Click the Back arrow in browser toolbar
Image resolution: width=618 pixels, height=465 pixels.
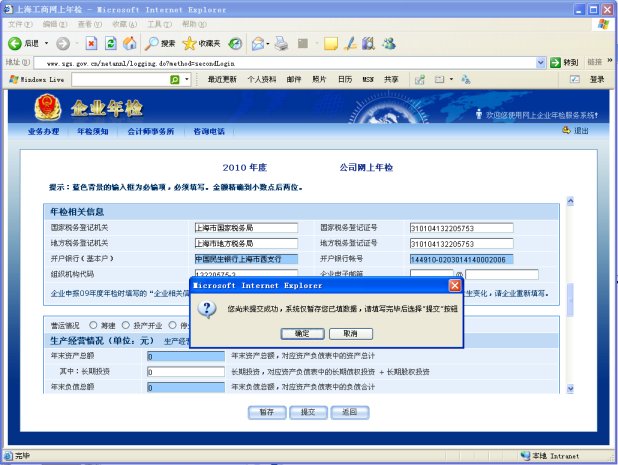[x=15, y=44]
